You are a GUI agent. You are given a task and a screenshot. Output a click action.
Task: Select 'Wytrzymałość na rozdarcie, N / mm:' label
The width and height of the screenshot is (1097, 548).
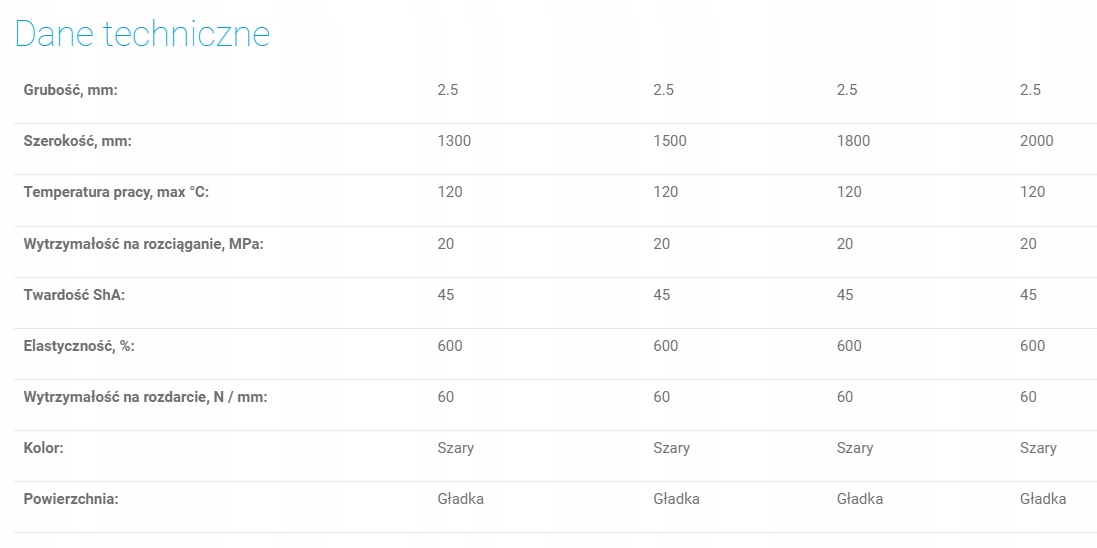coord(145,397)
